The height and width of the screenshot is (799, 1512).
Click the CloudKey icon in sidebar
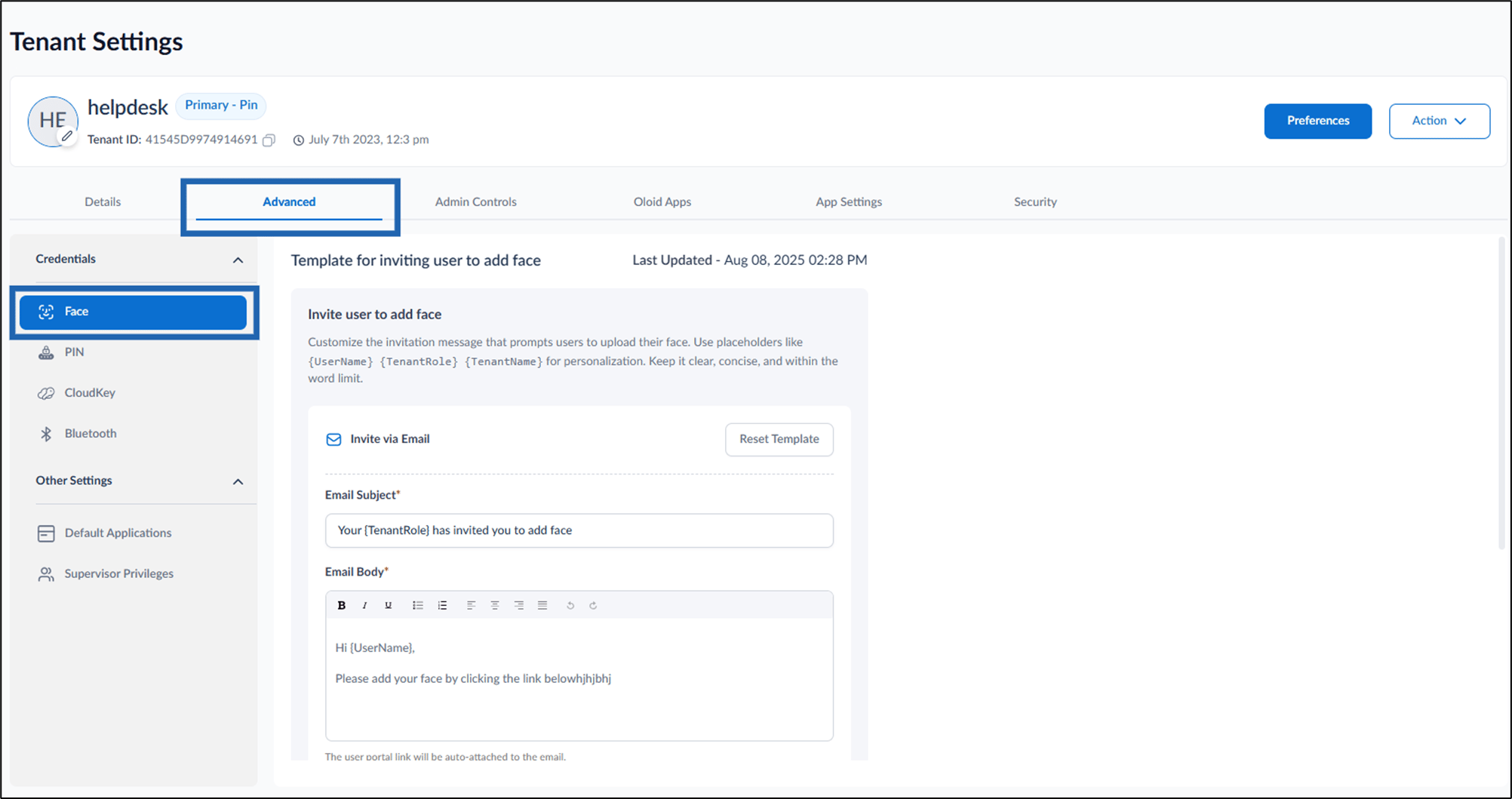click(46, 393)
